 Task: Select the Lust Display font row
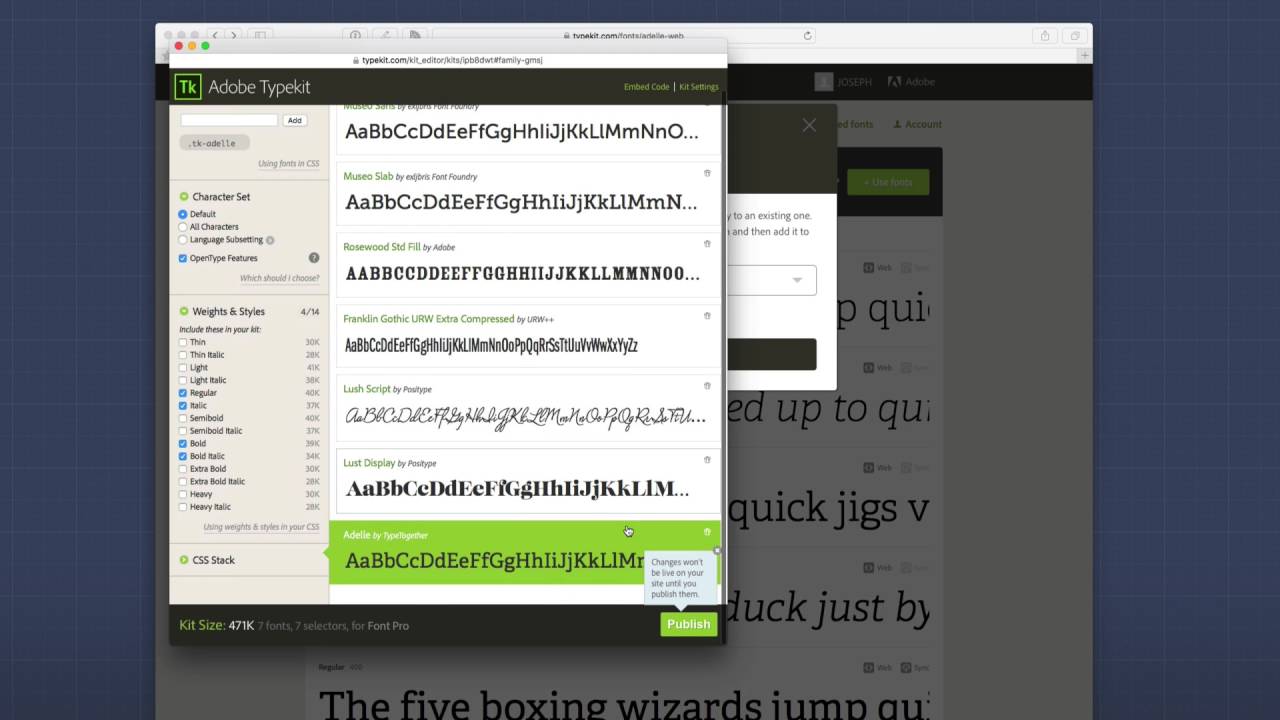(528, 482)
